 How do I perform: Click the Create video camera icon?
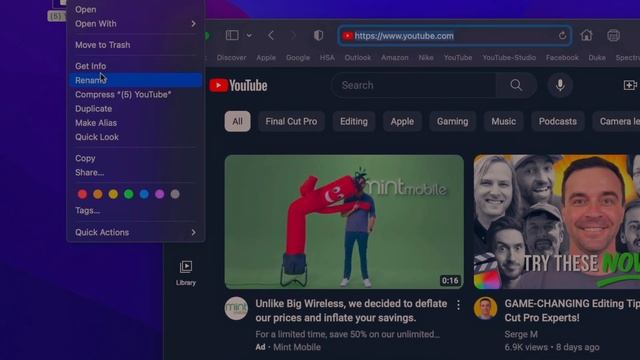[630, 85]
